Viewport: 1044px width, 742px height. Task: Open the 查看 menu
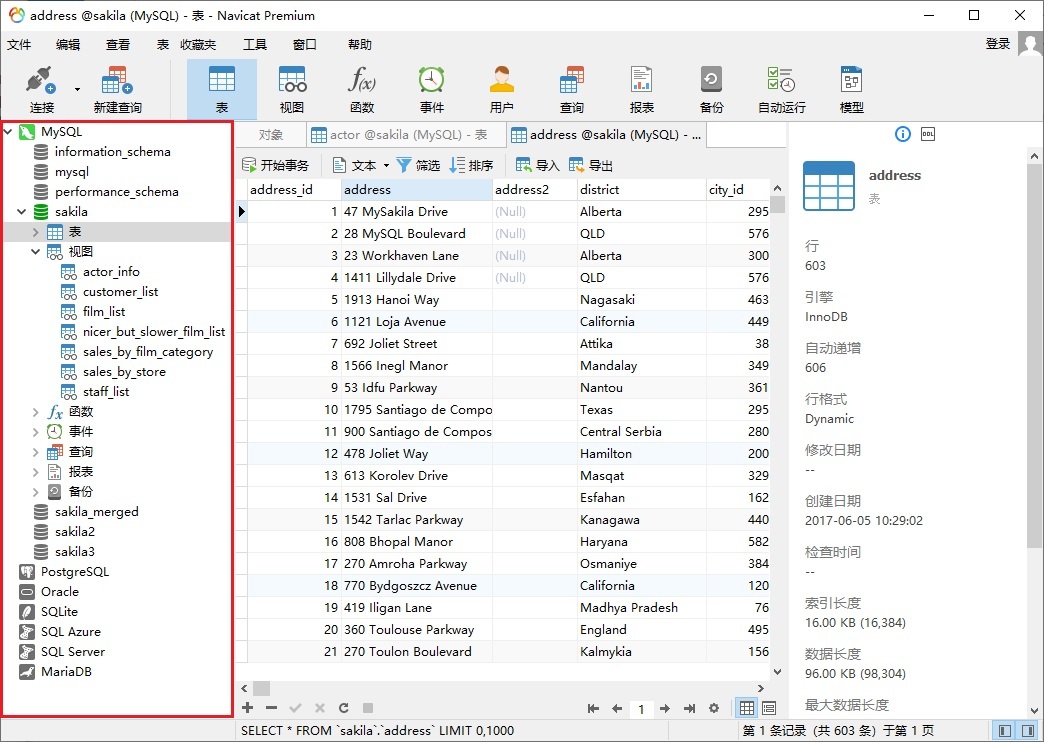pyautogui.click(x=118, y=45)
